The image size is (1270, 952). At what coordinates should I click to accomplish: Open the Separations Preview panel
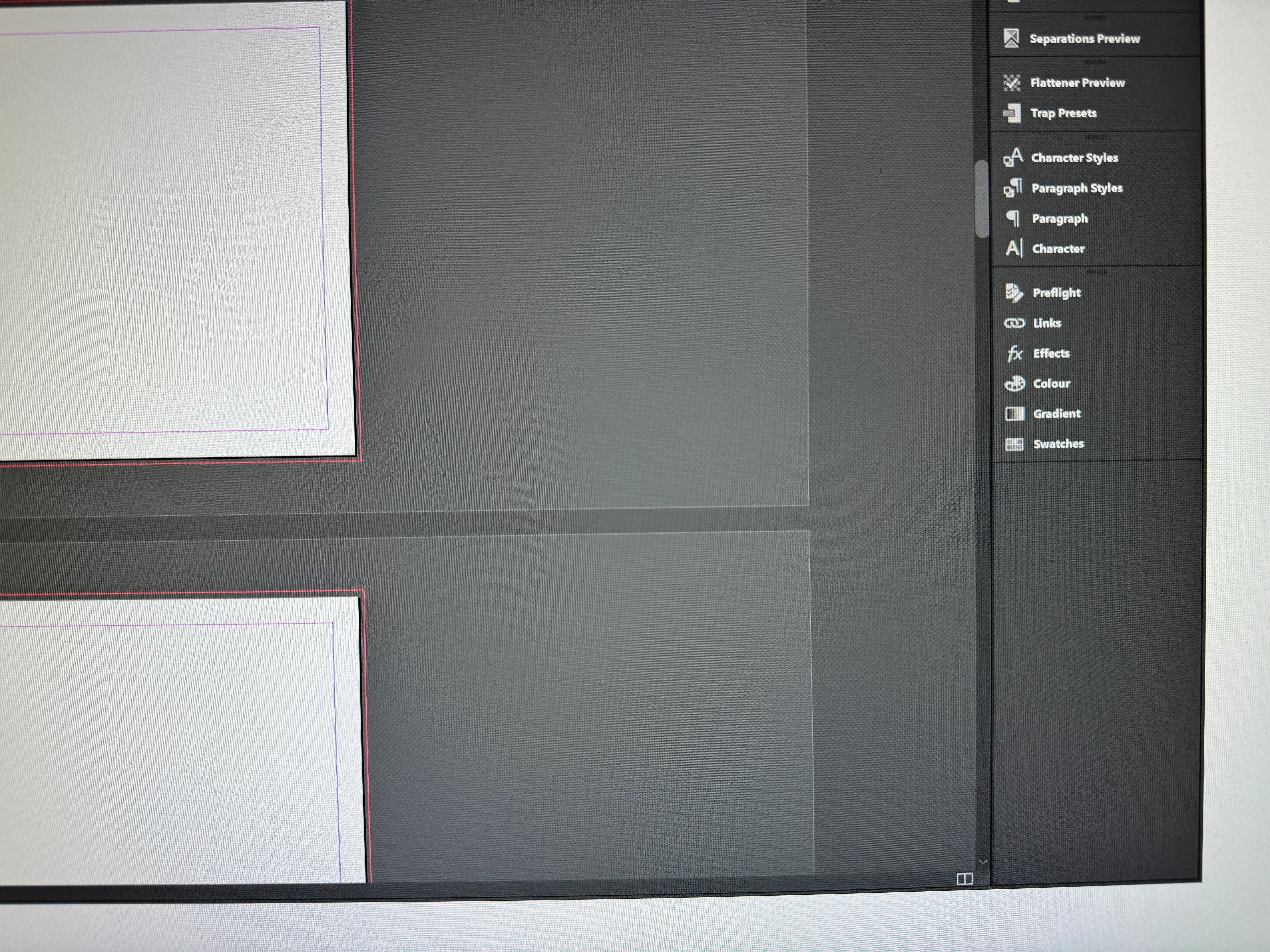pos(1071,38)
